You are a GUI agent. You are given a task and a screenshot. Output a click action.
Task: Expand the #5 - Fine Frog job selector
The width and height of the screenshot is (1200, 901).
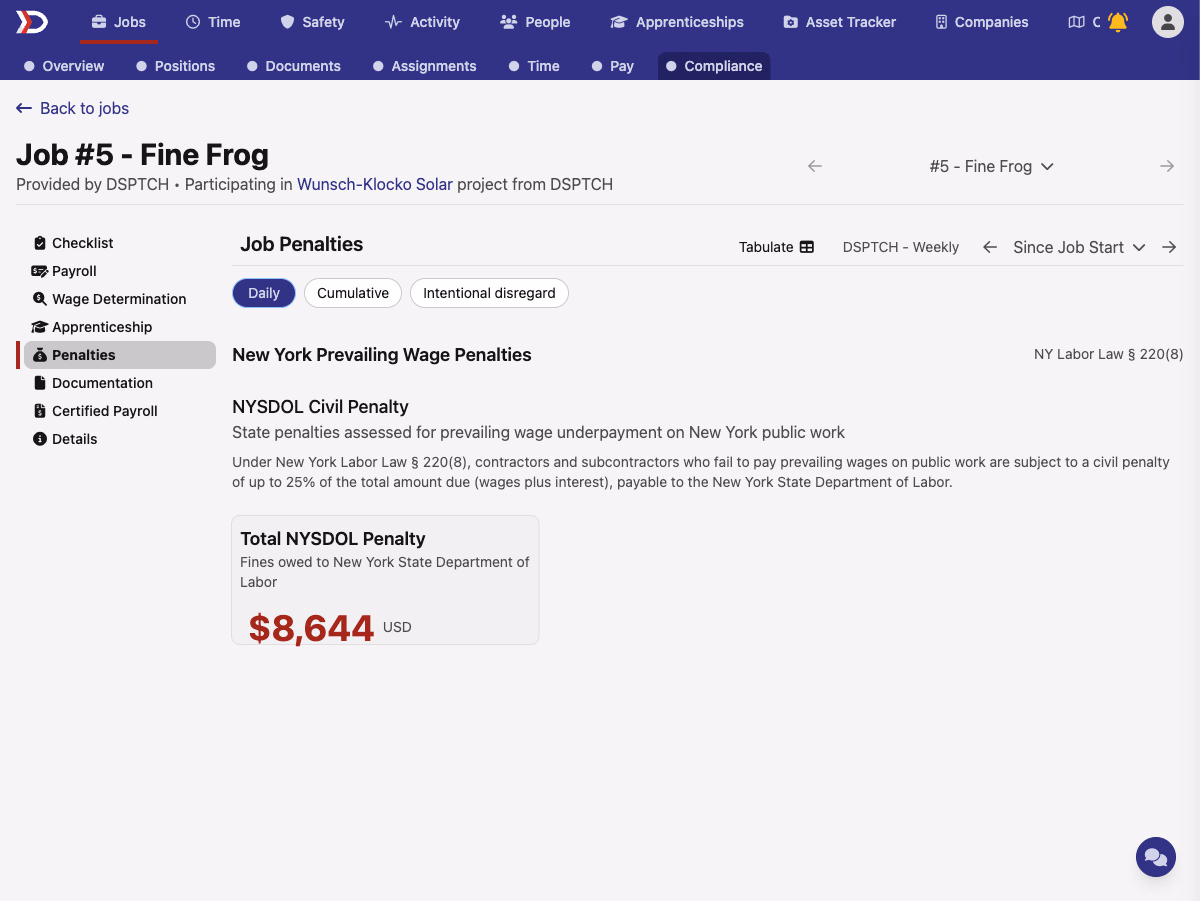(991, 166)
